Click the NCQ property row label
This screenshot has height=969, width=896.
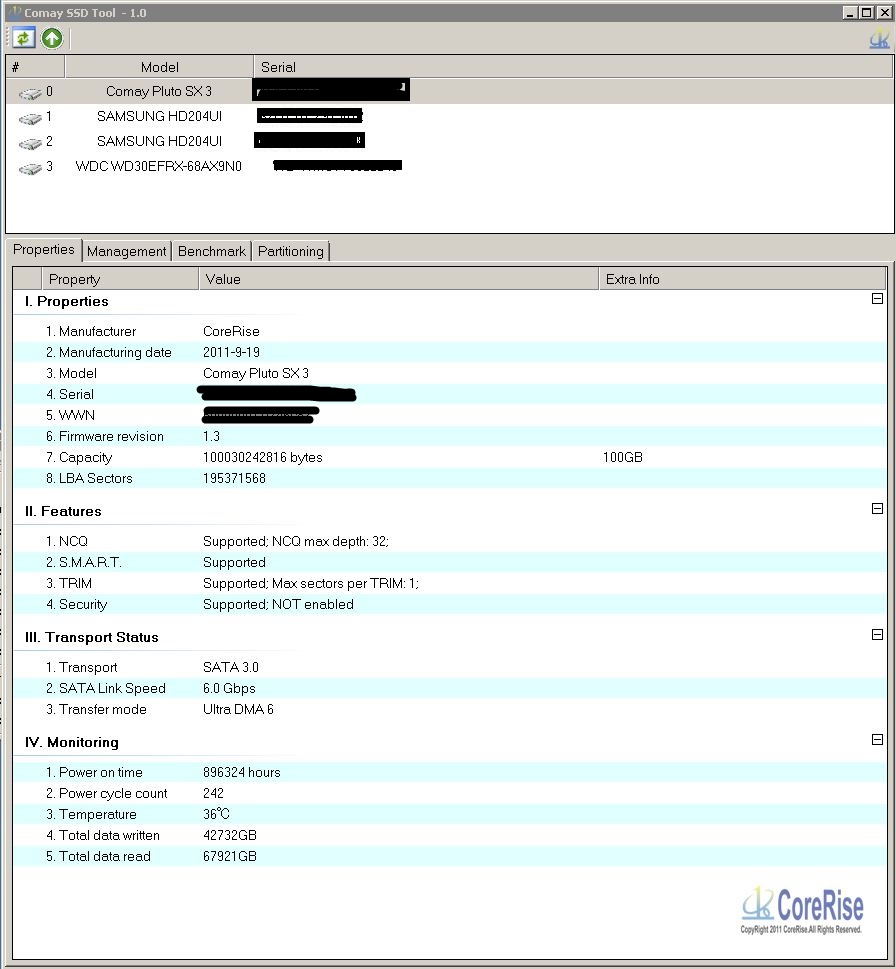click(67, 541)
